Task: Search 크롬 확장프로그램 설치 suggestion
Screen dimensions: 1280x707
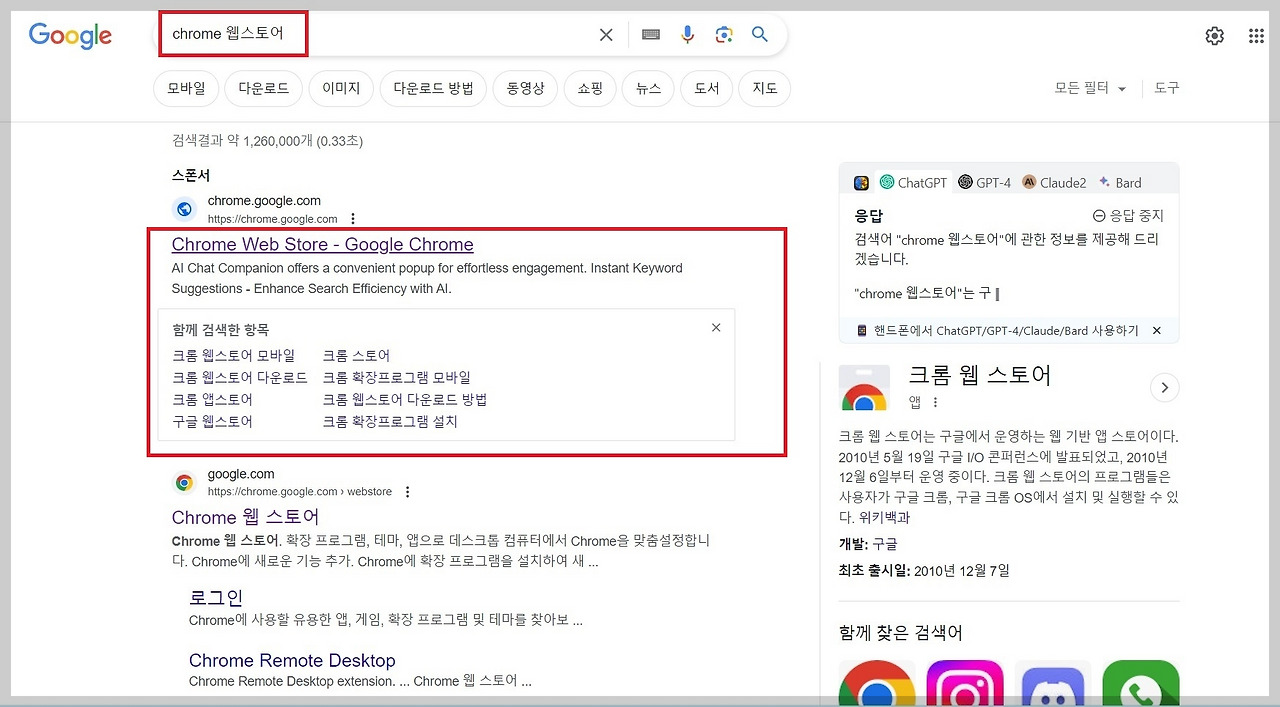Action: 390,421
